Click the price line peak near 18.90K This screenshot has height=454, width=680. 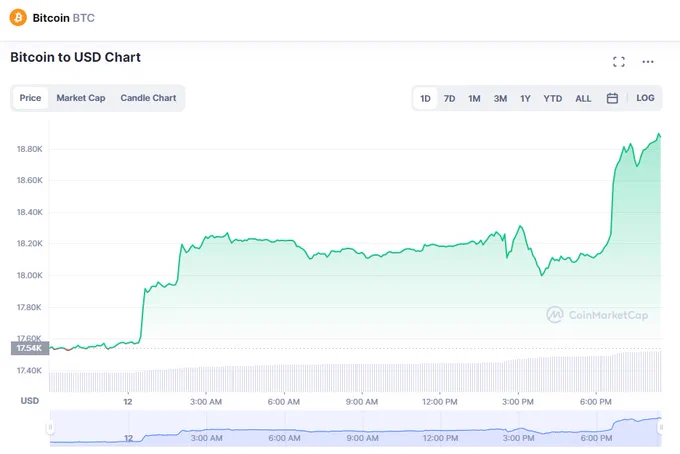pyautogui.click(x=659, y=134)
